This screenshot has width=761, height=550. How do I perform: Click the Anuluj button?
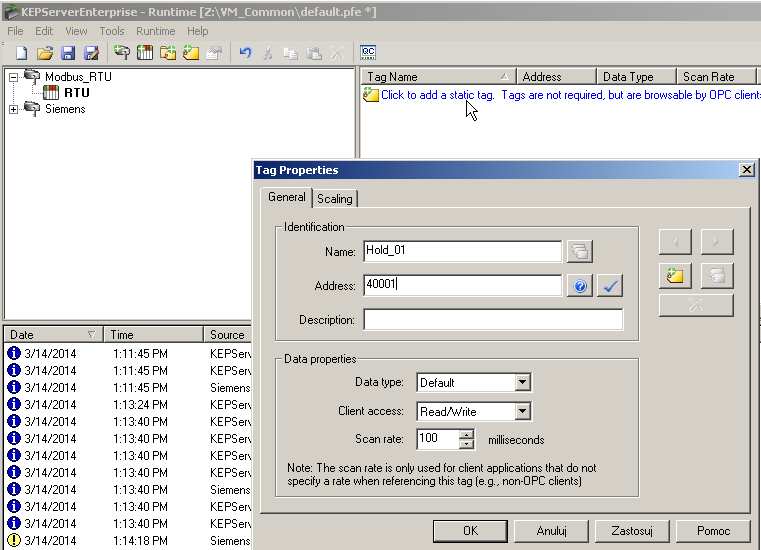551,531
